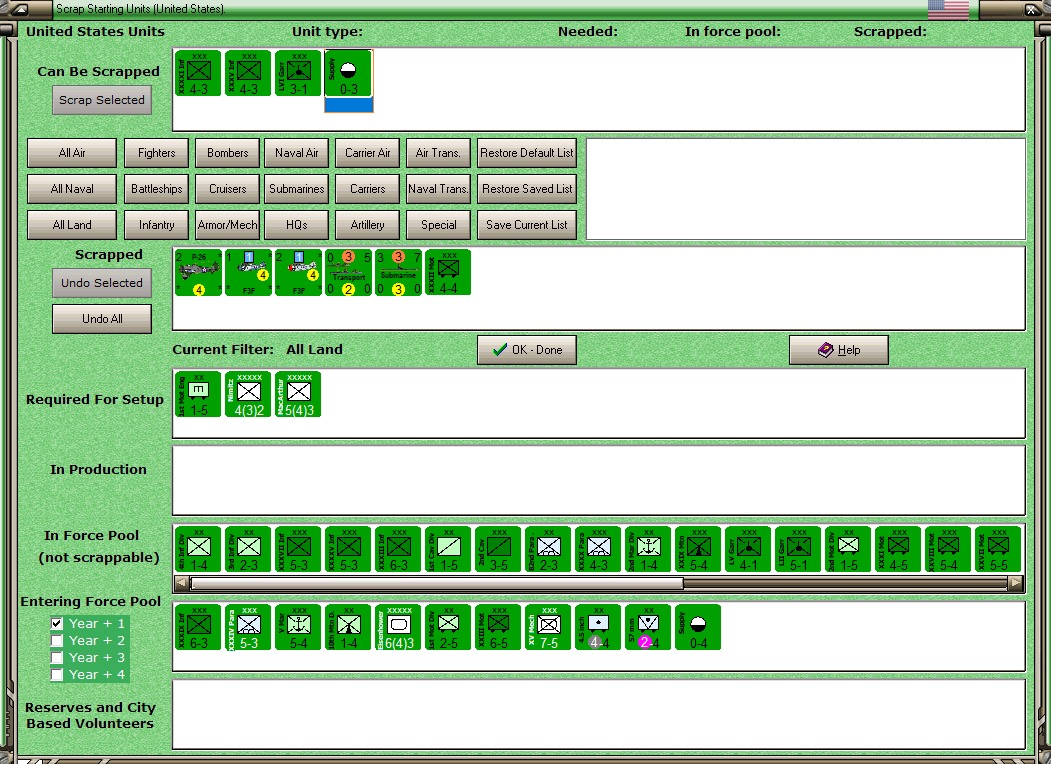
Task: Click the 1st Cav Div 1-5 counter
Action: 448,549
